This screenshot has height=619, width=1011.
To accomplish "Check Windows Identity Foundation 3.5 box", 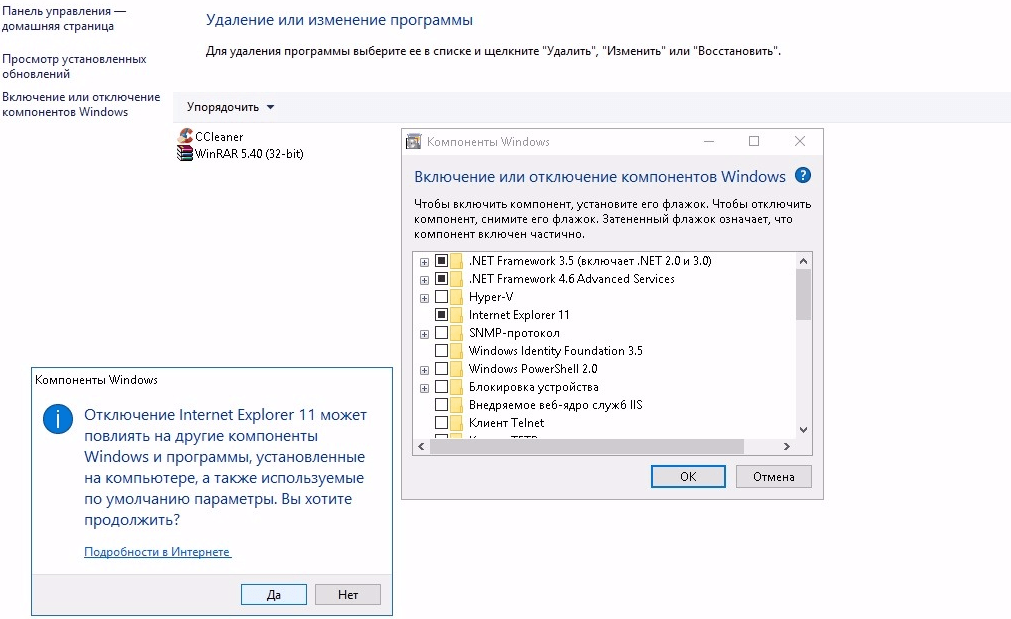I will coord(442,351).
